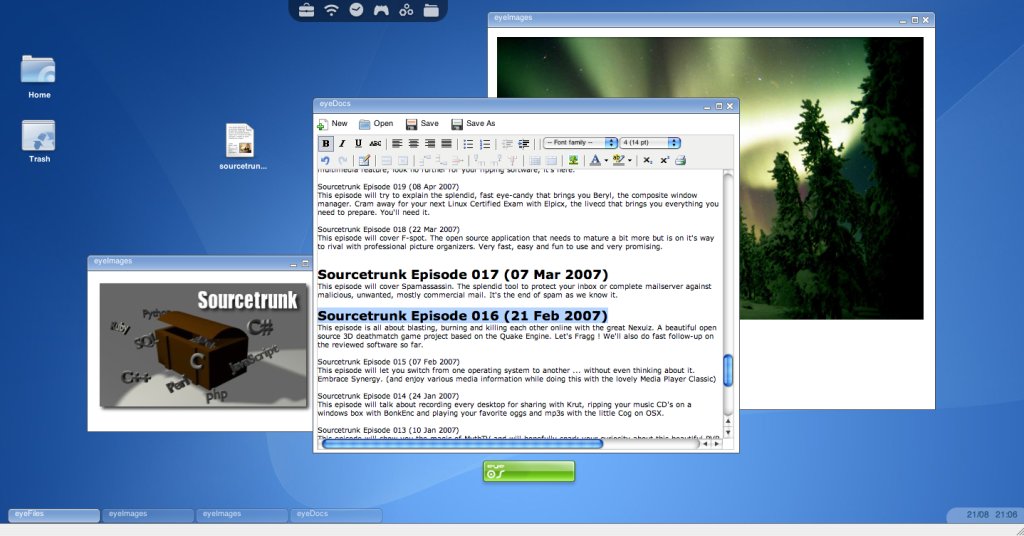Screen dimensions: 1024x536
Task: Click the 21/08 21:06 clock in tray
Action: point(991,514)
